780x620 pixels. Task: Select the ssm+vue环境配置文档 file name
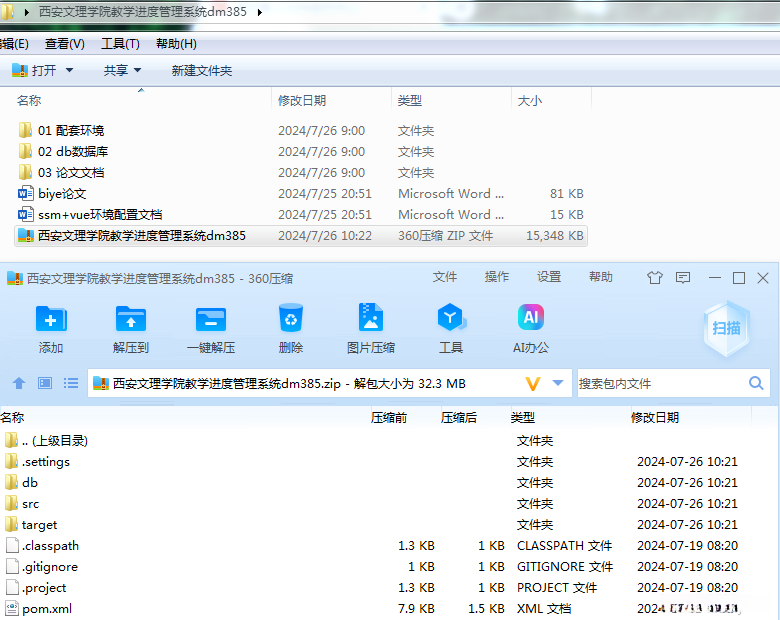coord(100,214)
